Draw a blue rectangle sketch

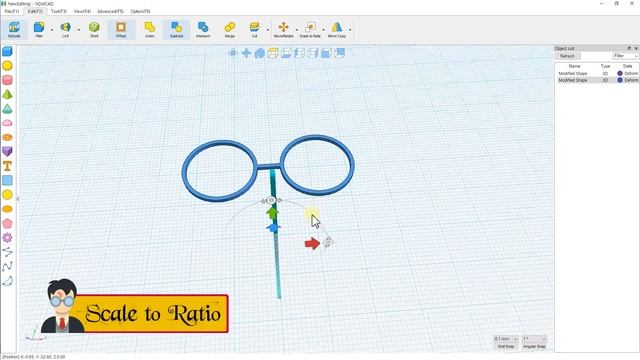tap(7, 180)
